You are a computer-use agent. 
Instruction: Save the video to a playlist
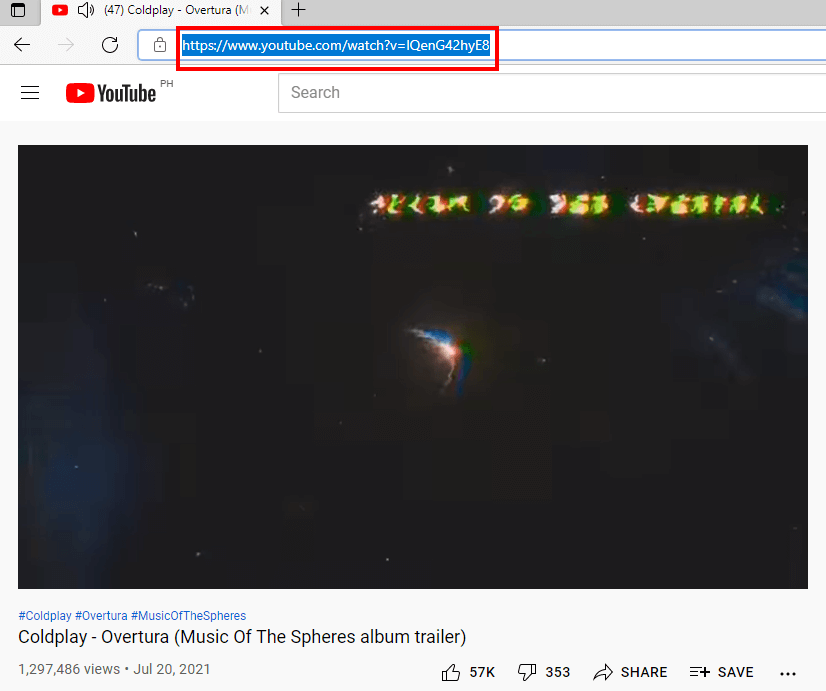coord(722,672)
